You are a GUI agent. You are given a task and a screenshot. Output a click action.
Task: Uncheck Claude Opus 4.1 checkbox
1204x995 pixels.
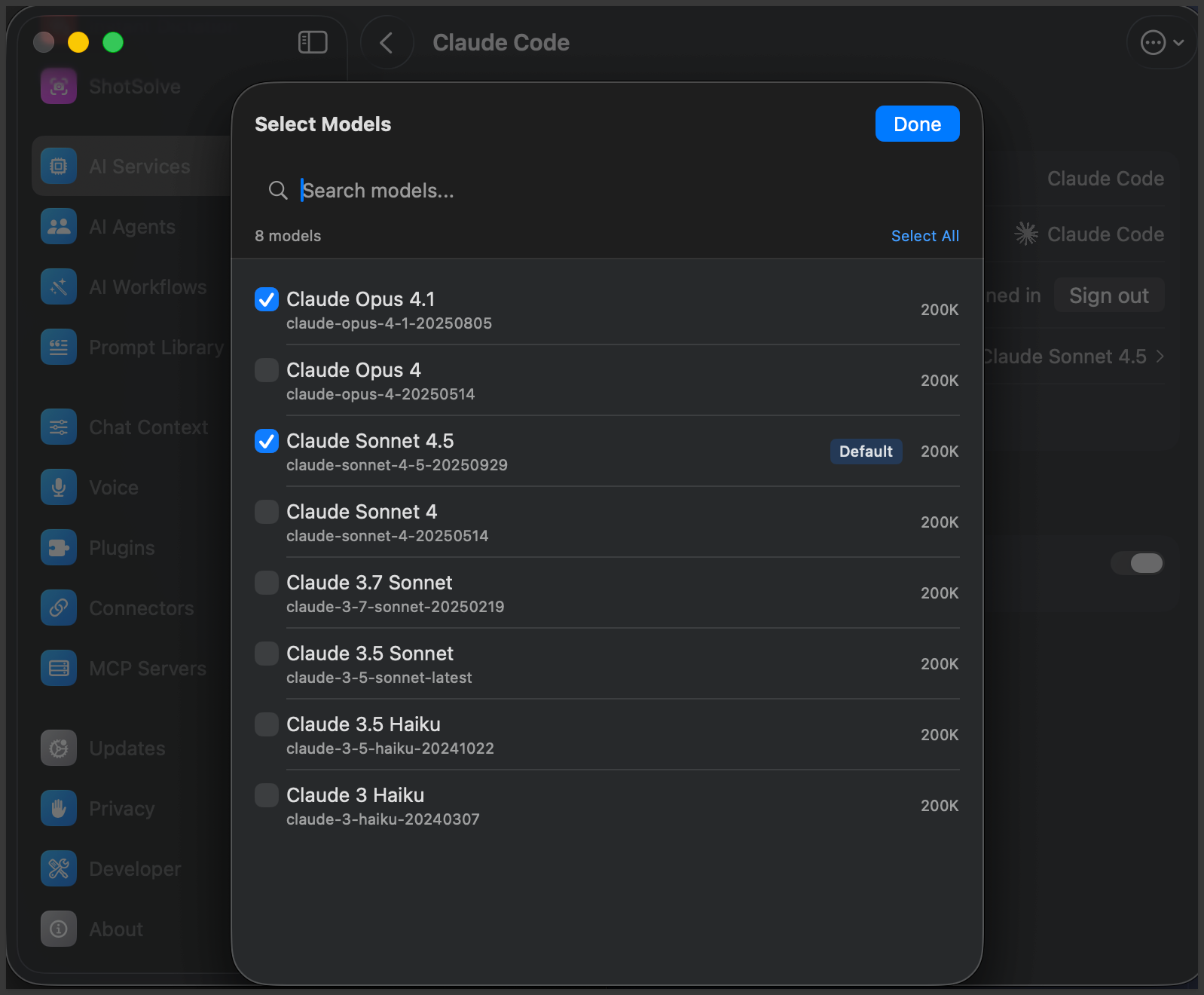pos(267,299)
